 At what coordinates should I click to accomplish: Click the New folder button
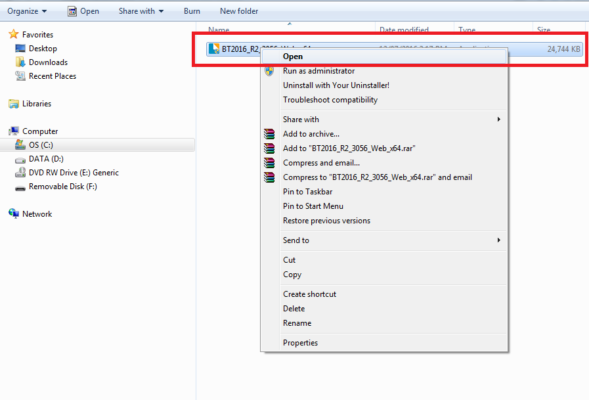[239, 11]
